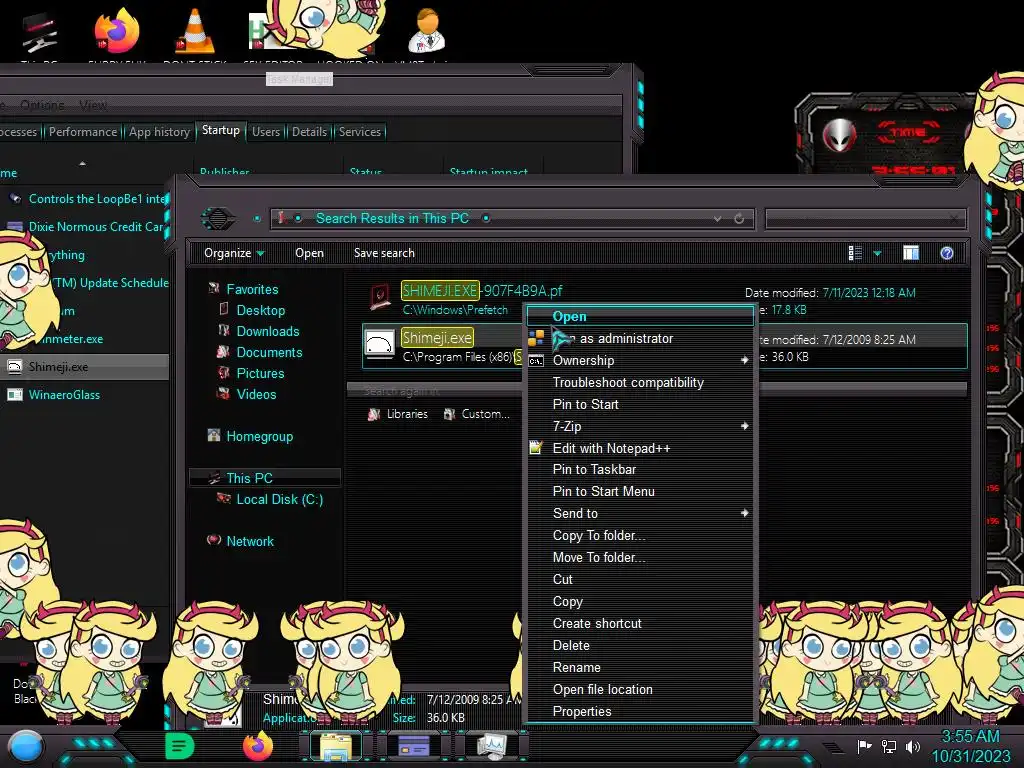
Task: Select the SHIMEJI.EXE-907F4B9A.pf search result
Action: (x=481, y=291)
